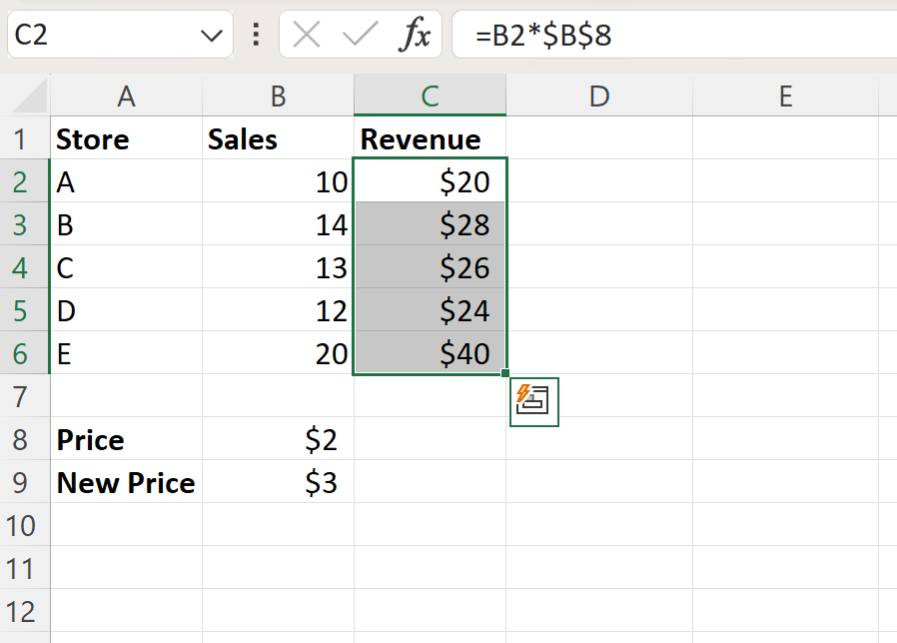The height and width of the screenshot is (643, 897).
Task: Click the fill handle on the selection
Action: (x=505, y=373)
